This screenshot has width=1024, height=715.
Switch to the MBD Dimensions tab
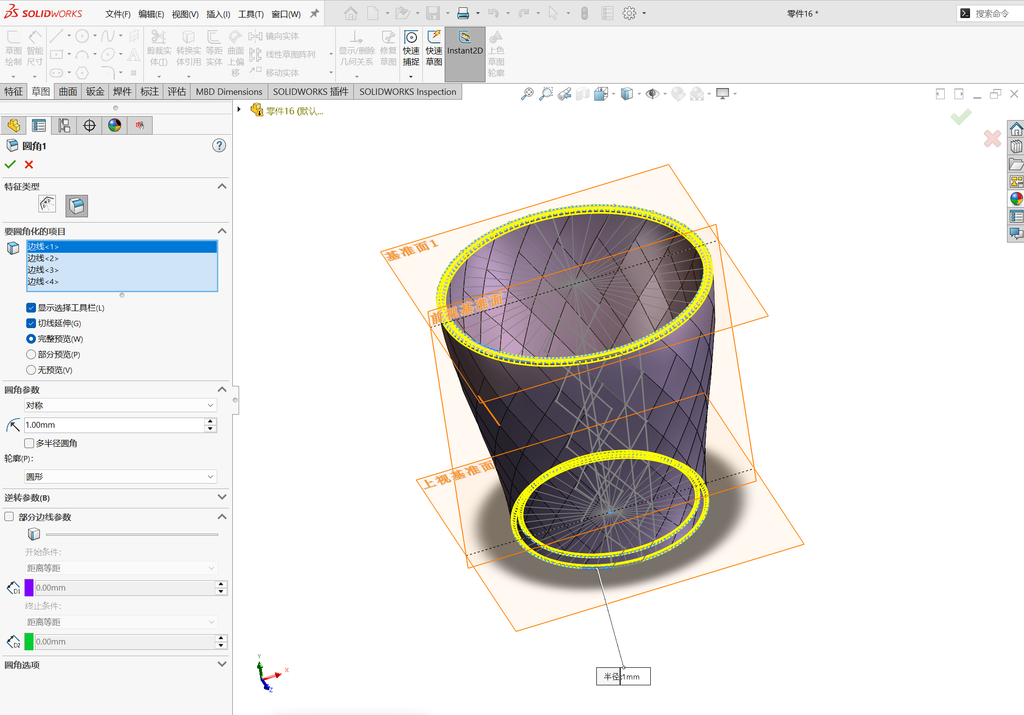pos(229,92)
